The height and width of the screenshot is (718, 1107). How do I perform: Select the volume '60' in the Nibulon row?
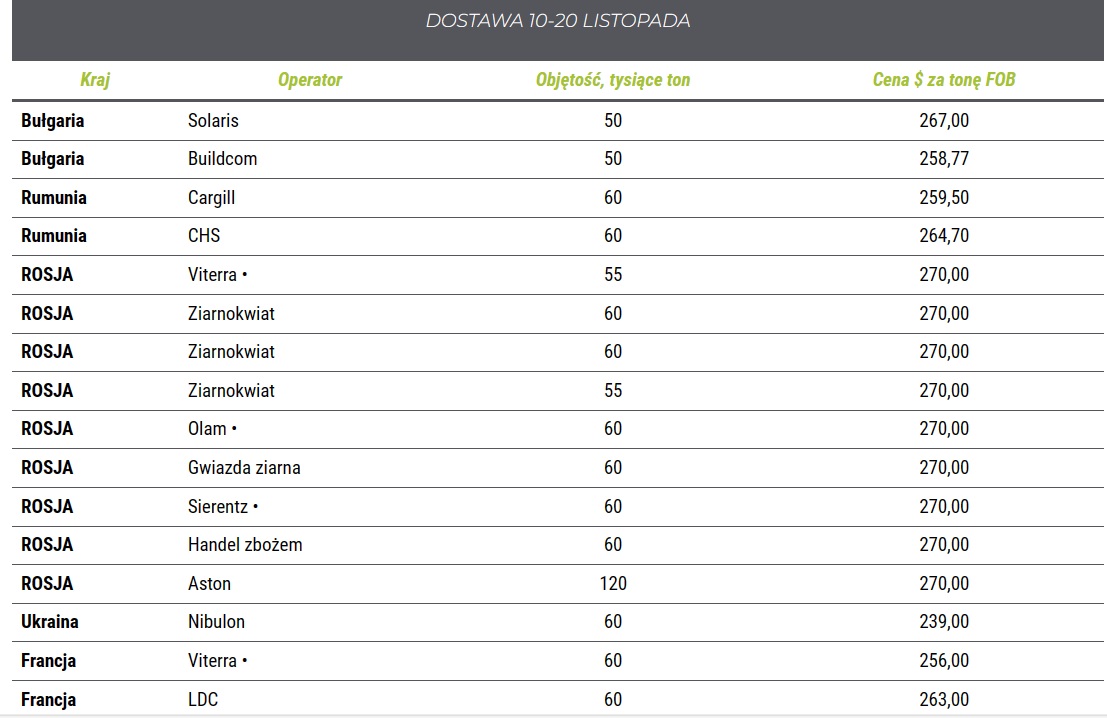click(x=613, y=621)
